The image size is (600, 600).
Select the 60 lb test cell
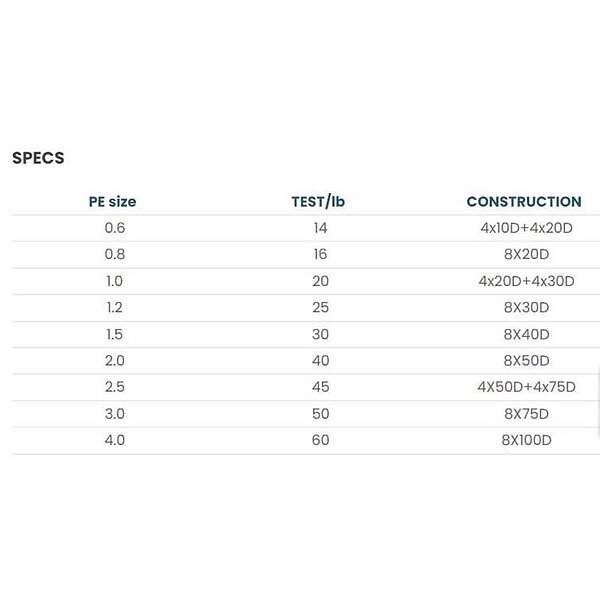click(320, 440)
